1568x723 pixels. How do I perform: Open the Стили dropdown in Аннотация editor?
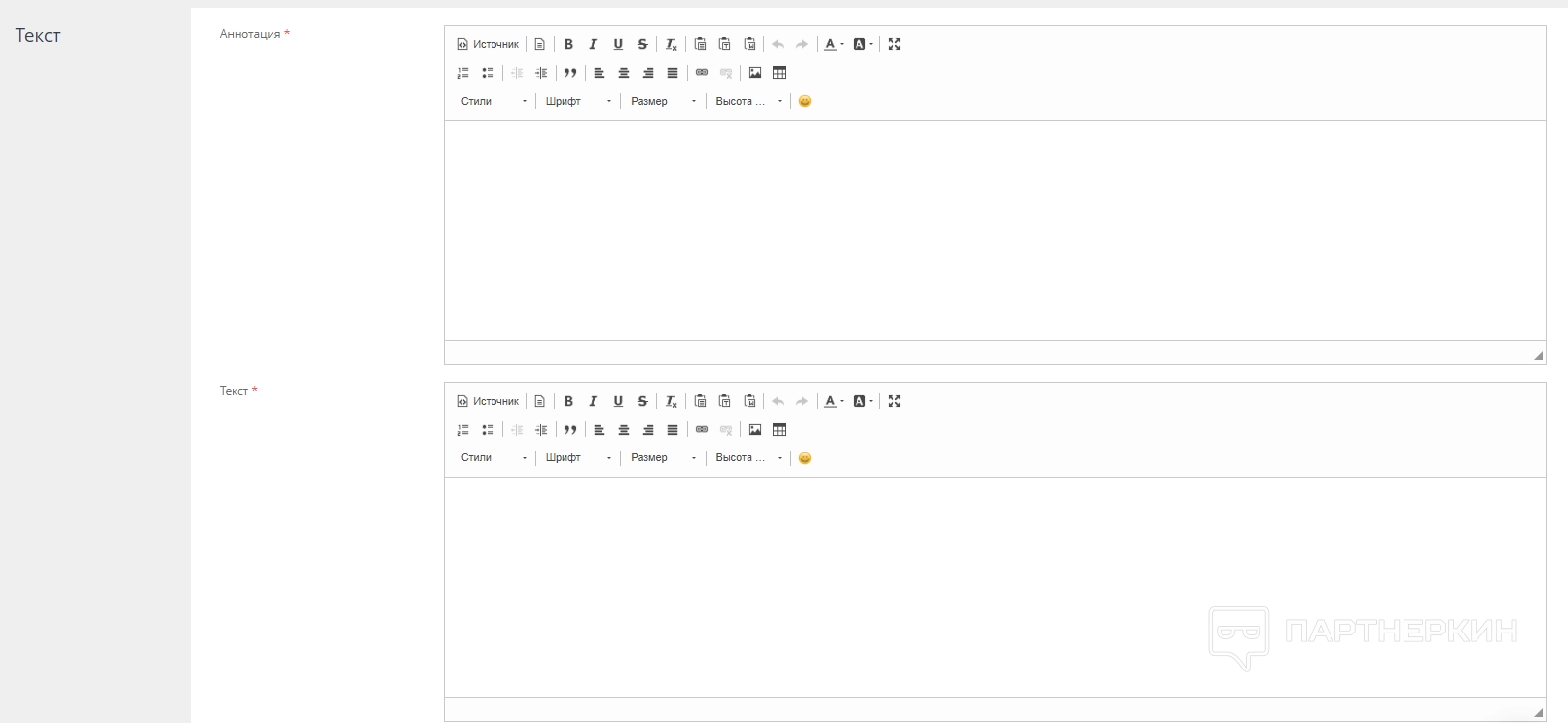point(493,101)
